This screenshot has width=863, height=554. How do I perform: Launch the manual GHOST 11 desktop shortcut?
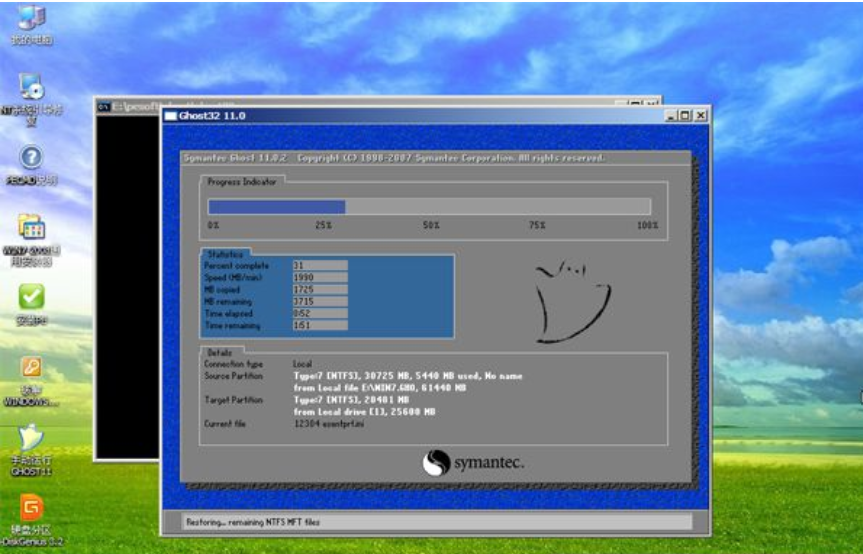[32, 439]
